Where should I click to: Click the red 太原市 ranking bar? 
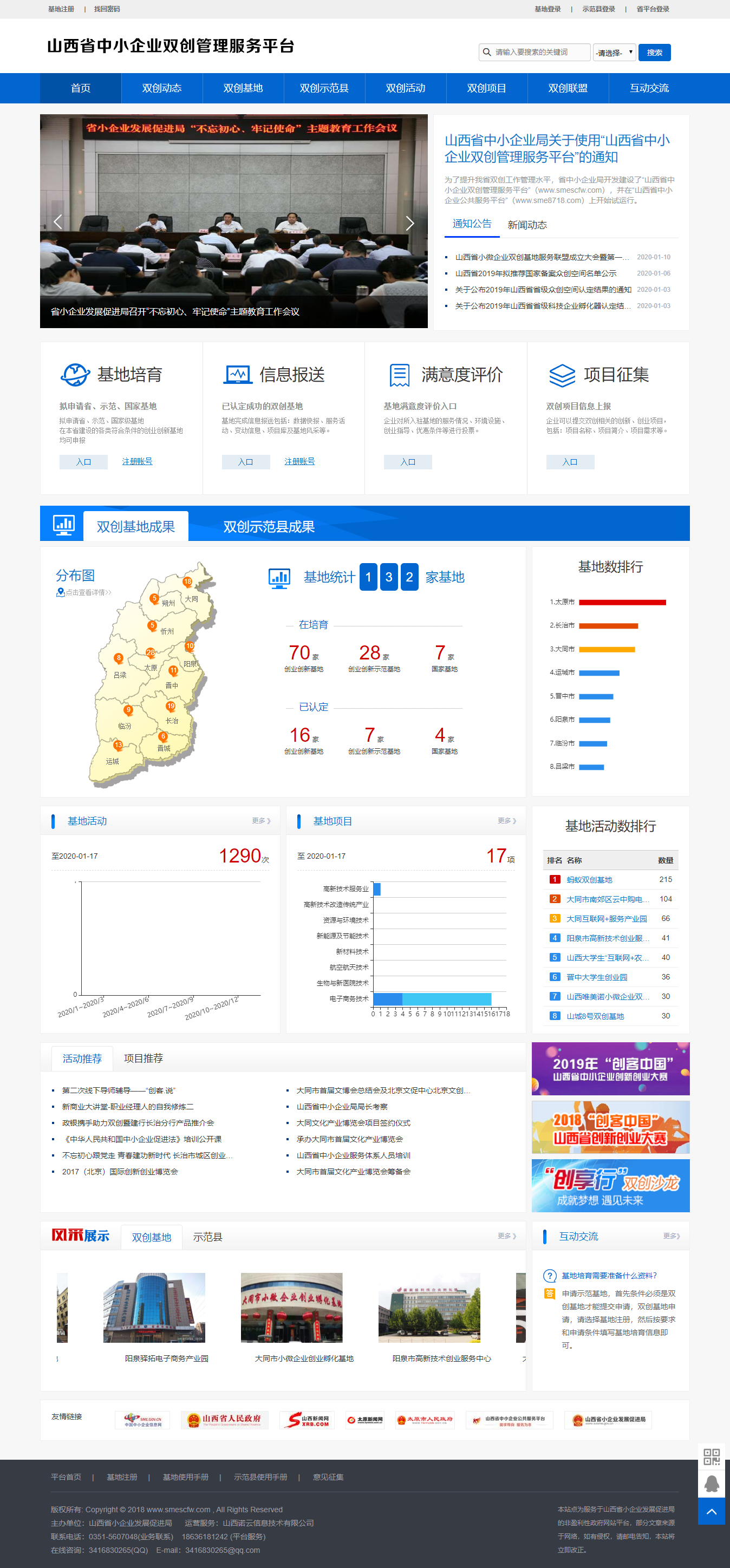(622, 603)
